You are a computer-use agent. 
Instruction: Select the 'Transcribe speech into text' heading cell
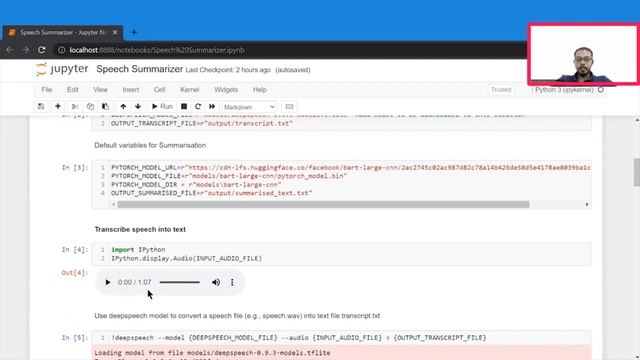[x=140, y=229]
